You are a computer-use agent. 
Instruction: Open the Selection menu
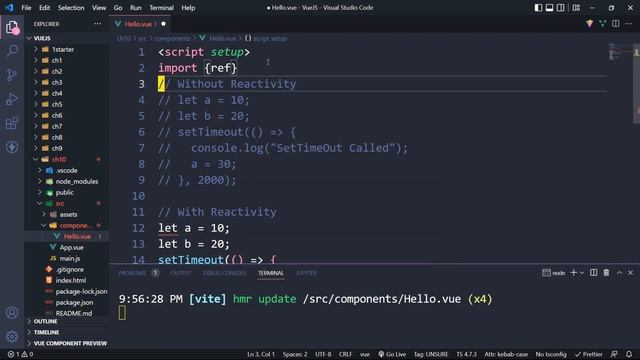tap(71, 8)
